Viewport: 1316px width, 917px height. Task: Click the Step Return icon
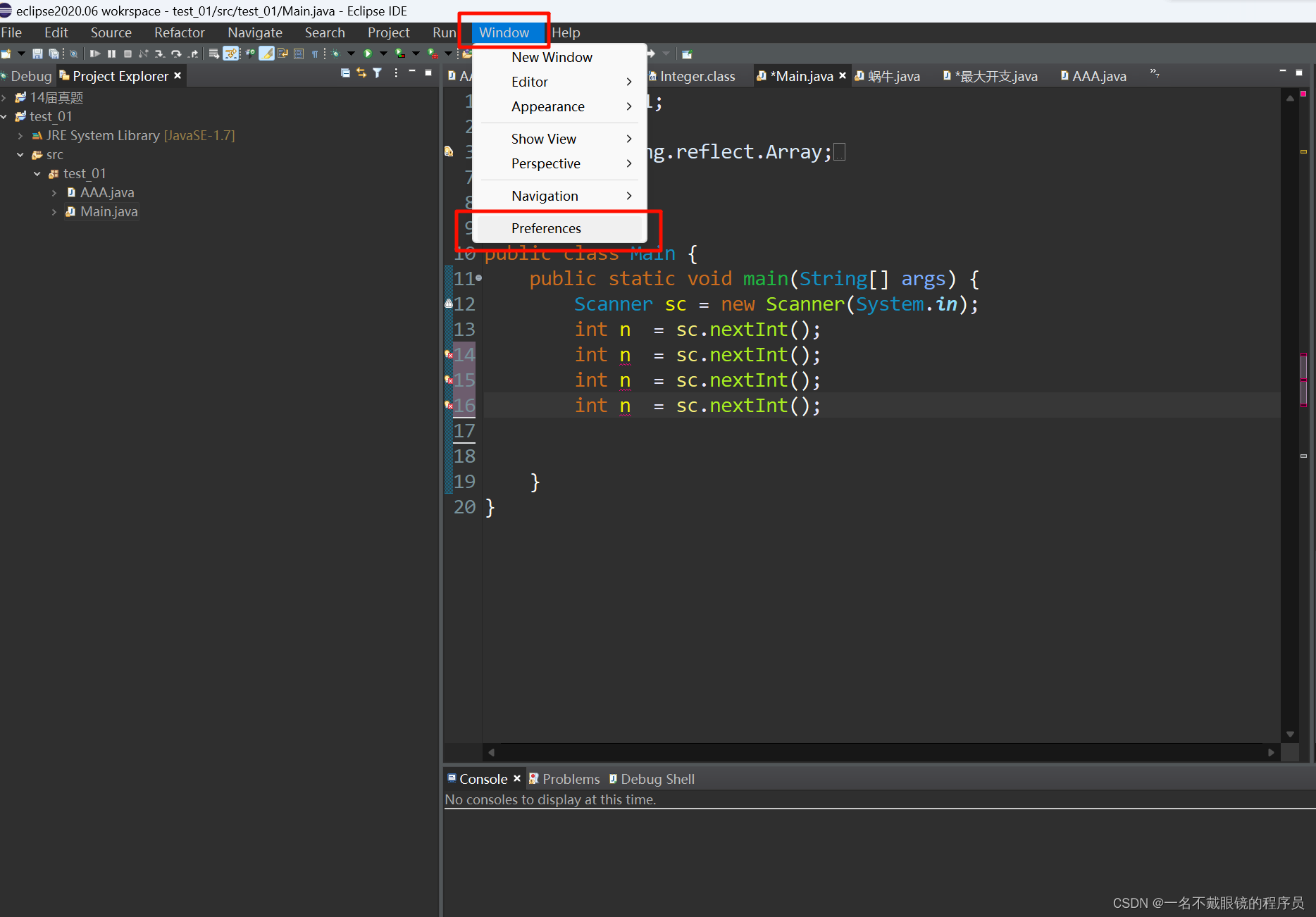tap(193, 54)
